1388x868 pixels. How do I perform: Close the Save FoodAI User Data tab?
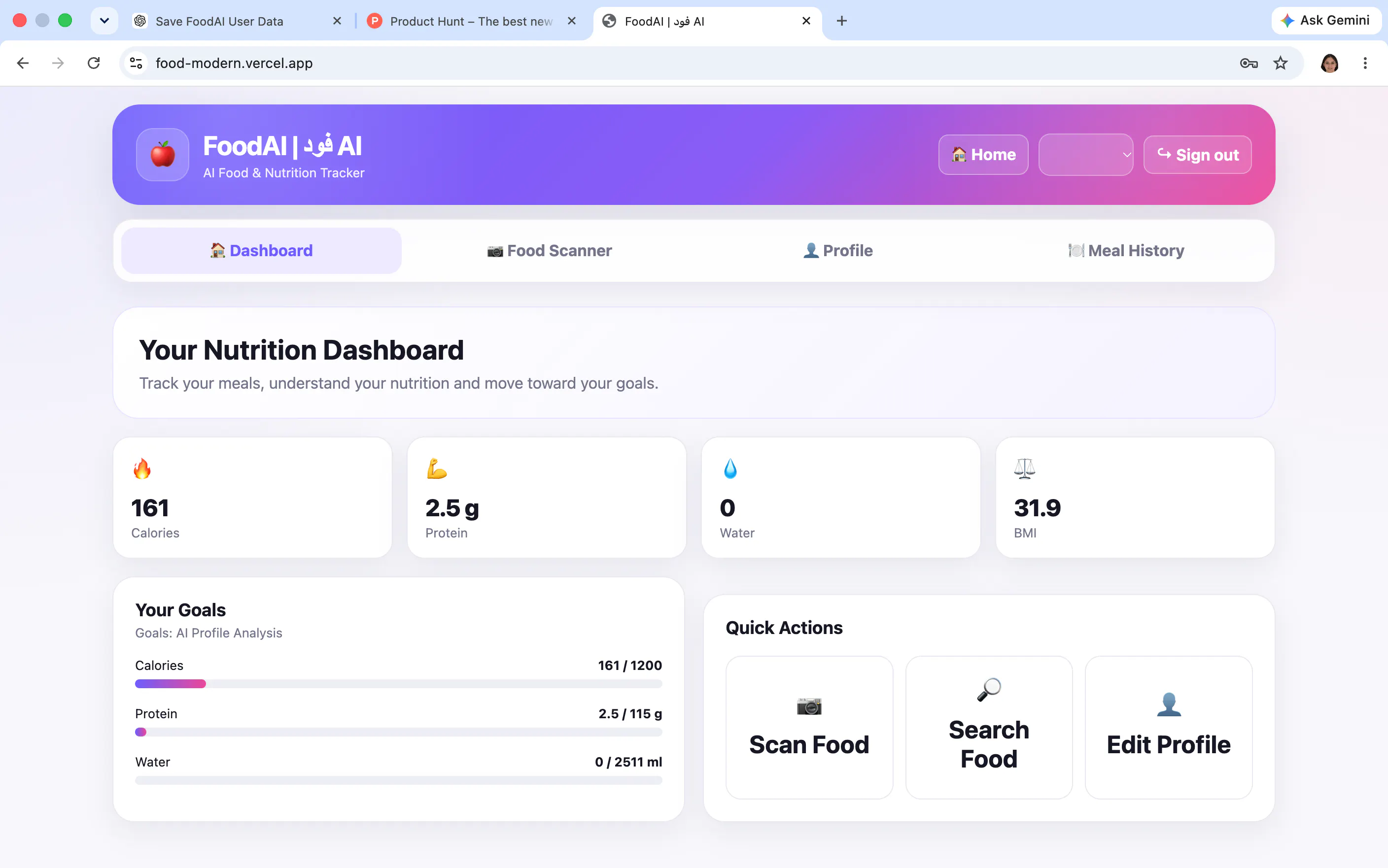(337, 21)
